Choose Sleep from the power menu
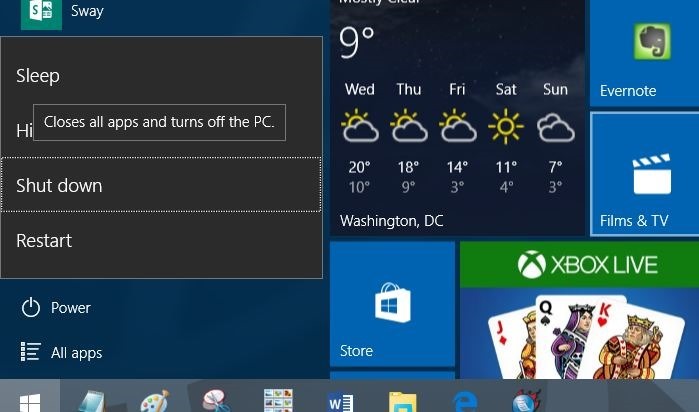699x412 pixels. point(161,75)
